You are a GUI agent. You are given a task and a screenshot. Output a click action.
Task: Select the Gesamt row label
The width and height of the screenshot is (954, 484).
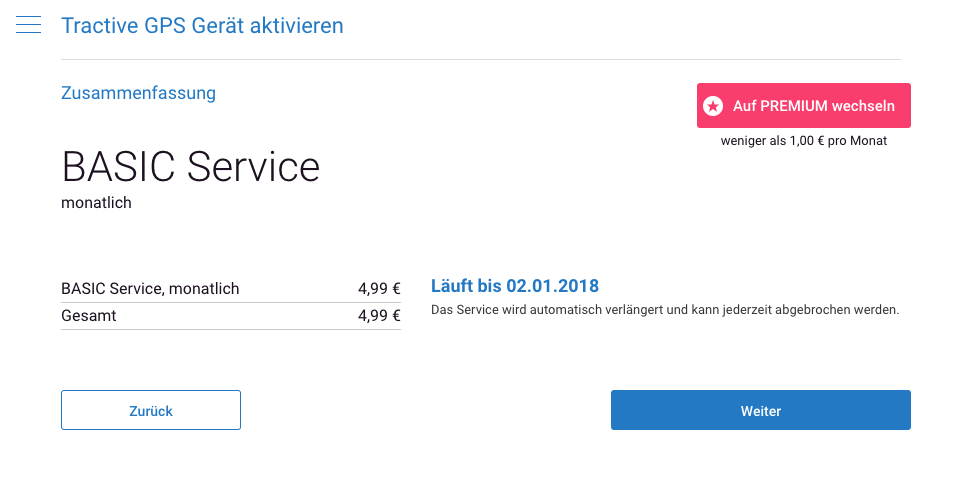[89, 316]
